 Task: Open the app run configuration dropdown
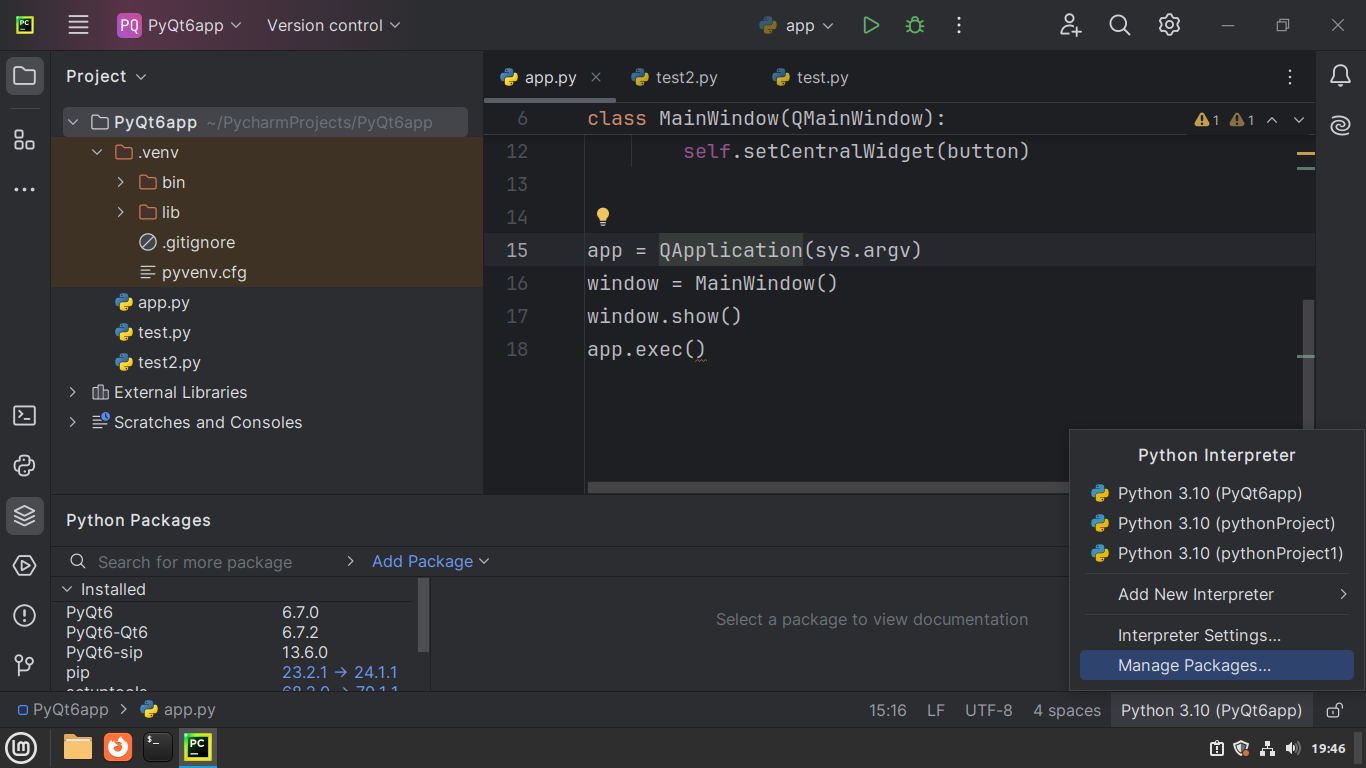point(797,25)
